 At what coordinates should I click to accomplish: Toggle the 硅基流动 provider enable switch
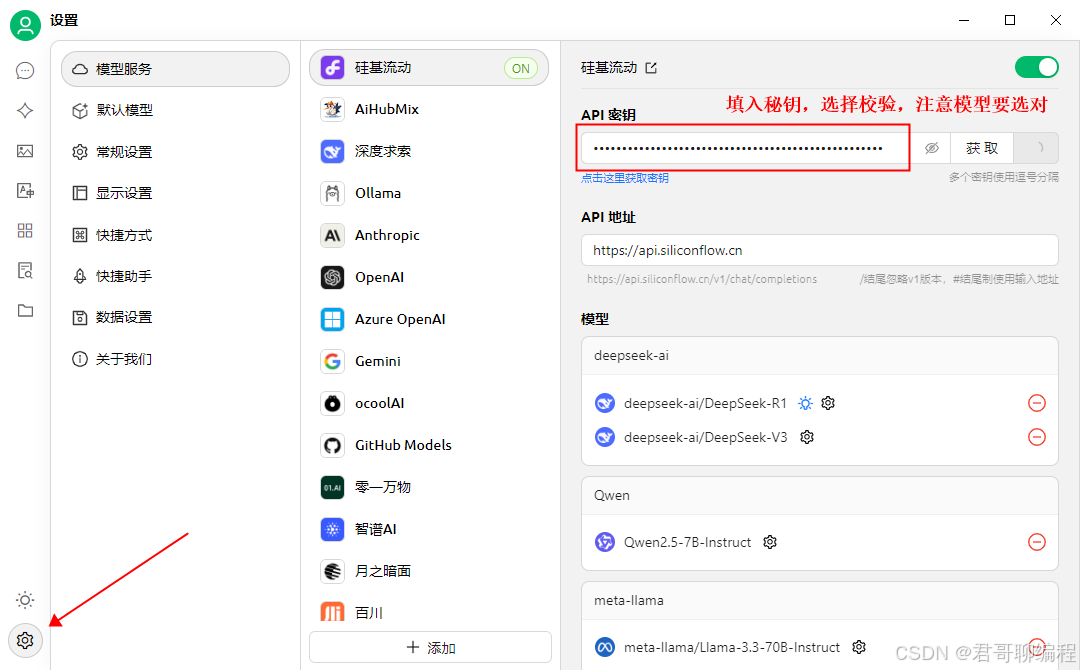pyautogui.click(x=1037, y=67)
